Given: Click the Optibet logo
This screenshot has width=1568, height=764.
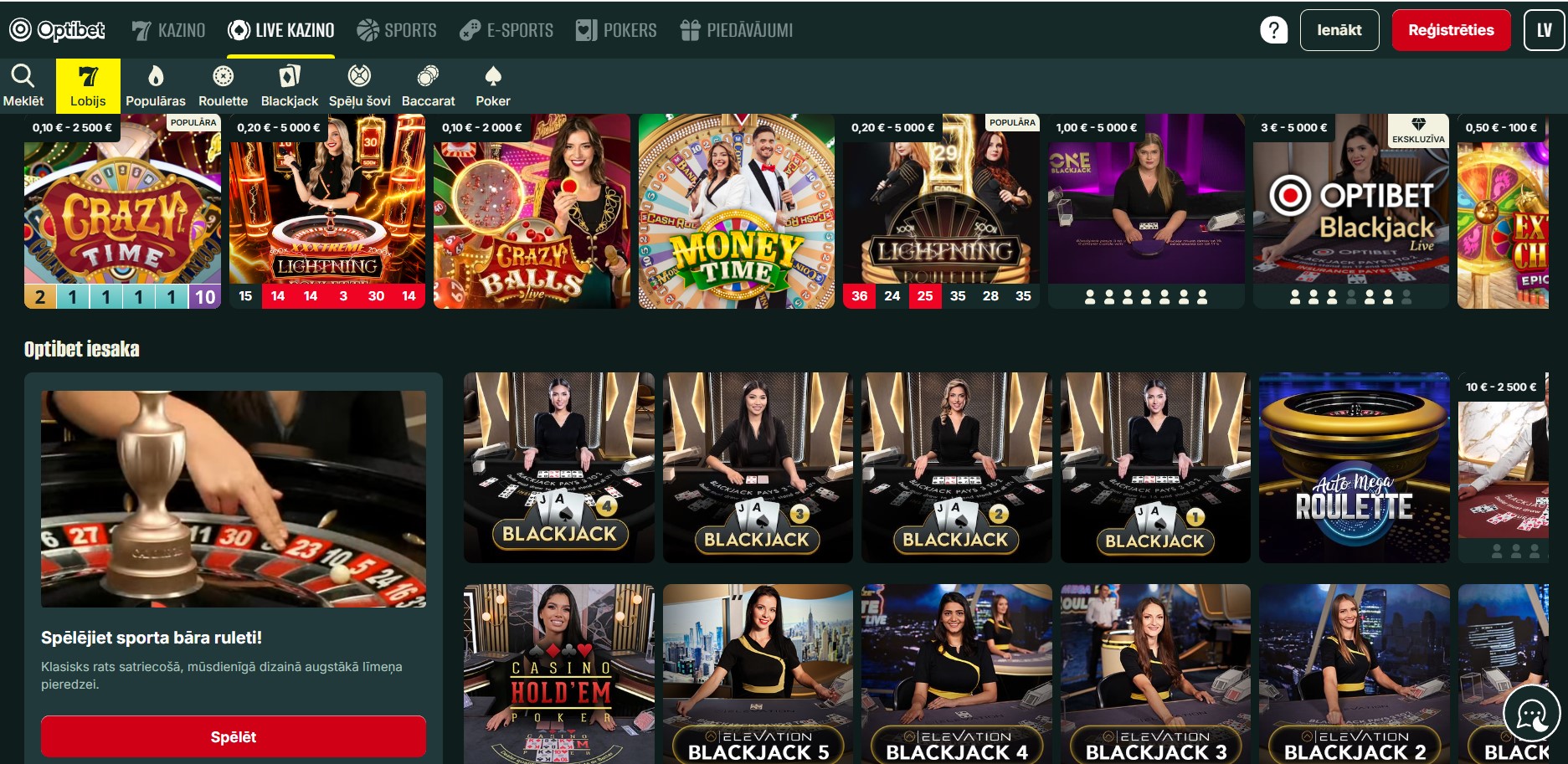Looking at the screenshot, I should tap(57, 30).
